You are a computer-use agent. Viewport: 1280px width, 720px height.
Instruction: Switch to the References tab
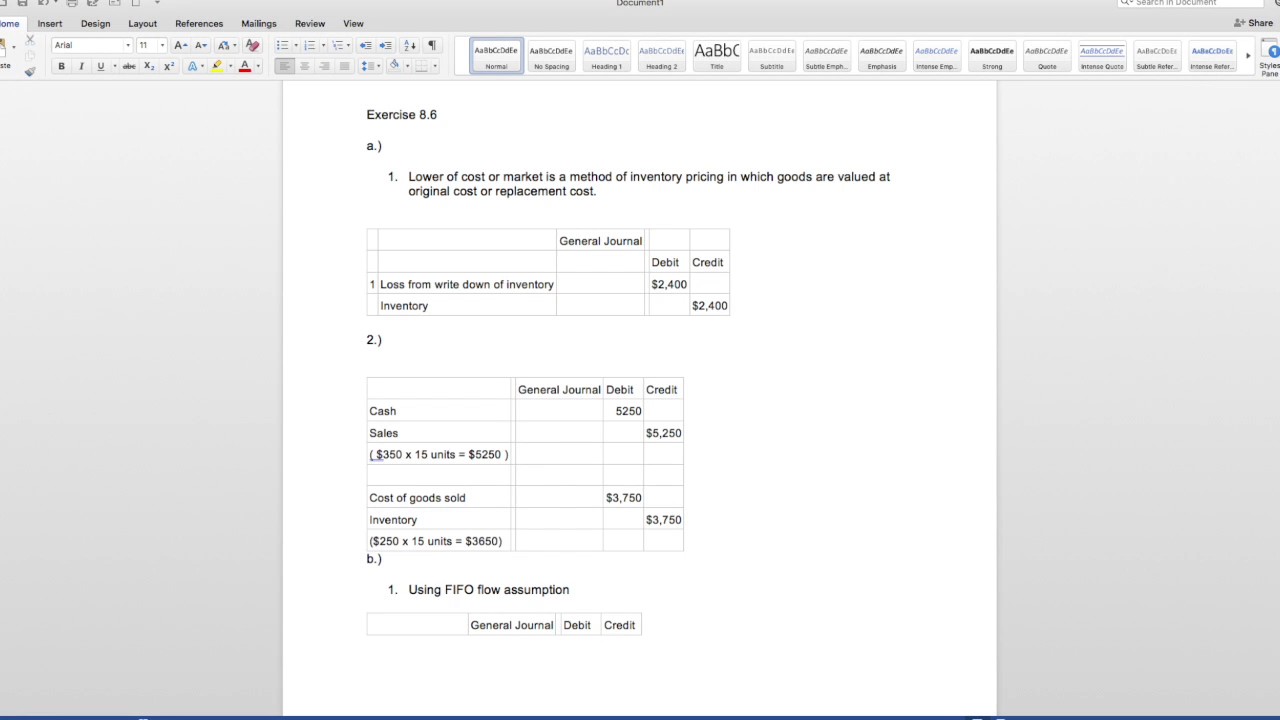(x=199, y=23)
